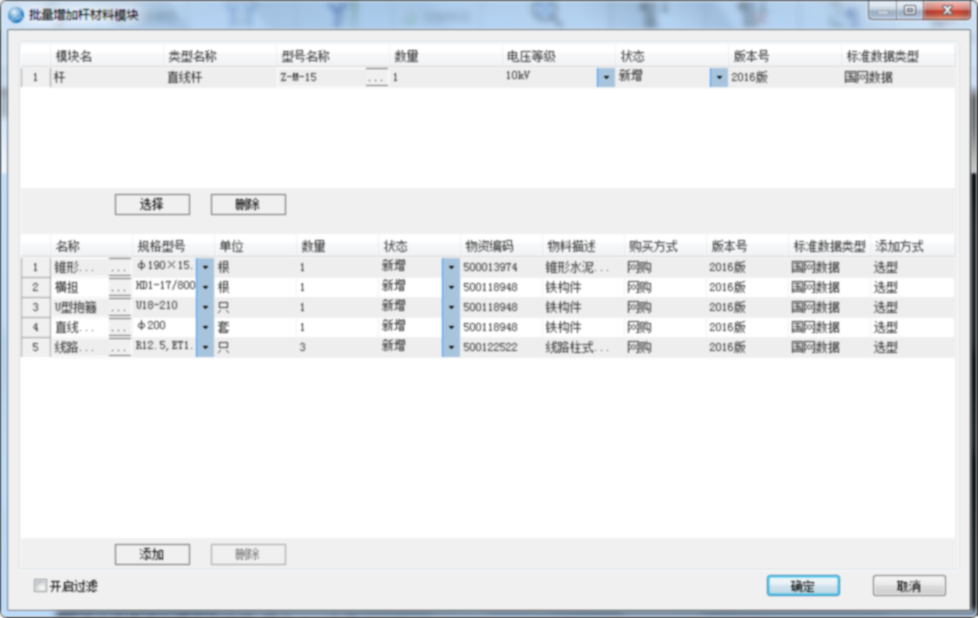Screen dimensions: 978x618
Task: Expand the HD1-17/800 specification dropdown
Action: [x=205, y=288]
